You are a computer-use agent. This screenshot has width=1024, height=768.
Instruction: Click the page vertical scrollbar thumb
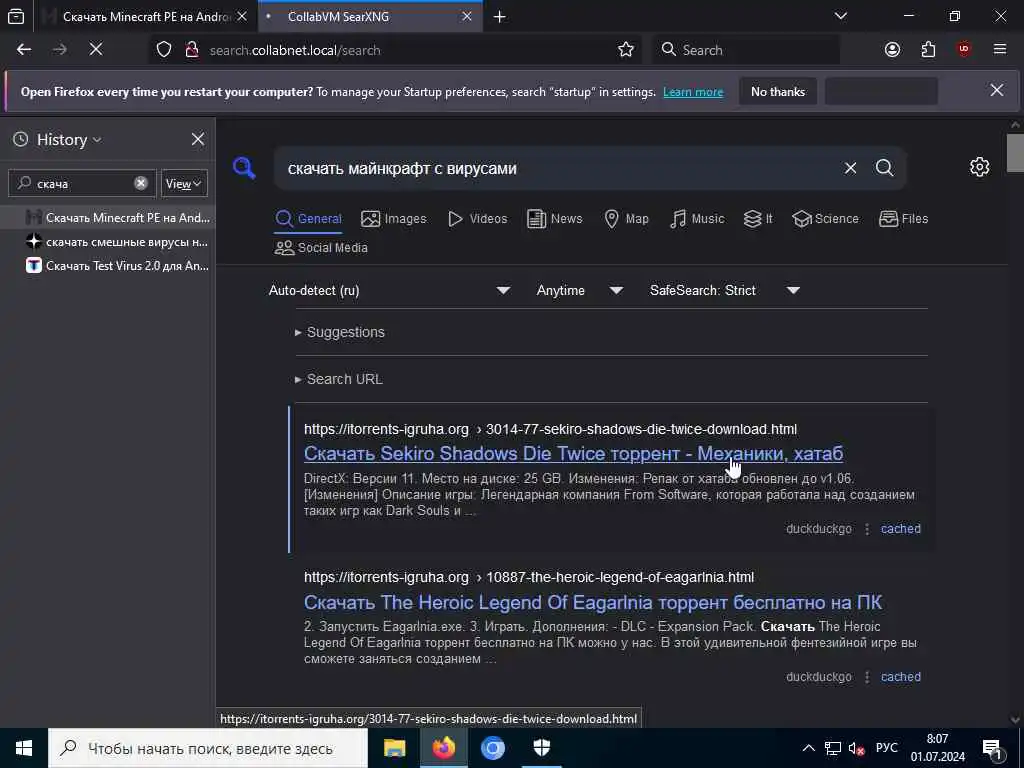tap(1015, 152)
